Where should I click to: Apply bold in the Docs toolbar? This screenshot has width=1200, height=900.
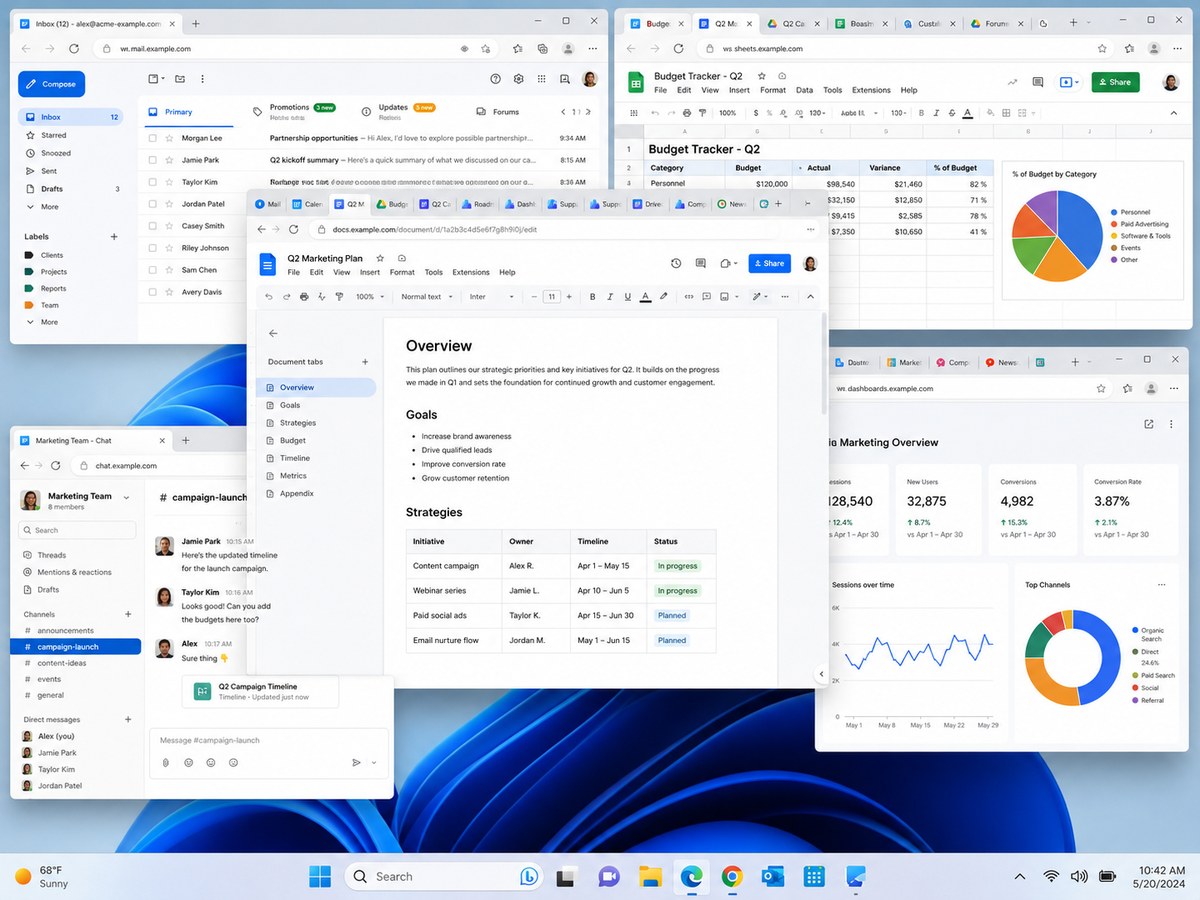(592, 297)
